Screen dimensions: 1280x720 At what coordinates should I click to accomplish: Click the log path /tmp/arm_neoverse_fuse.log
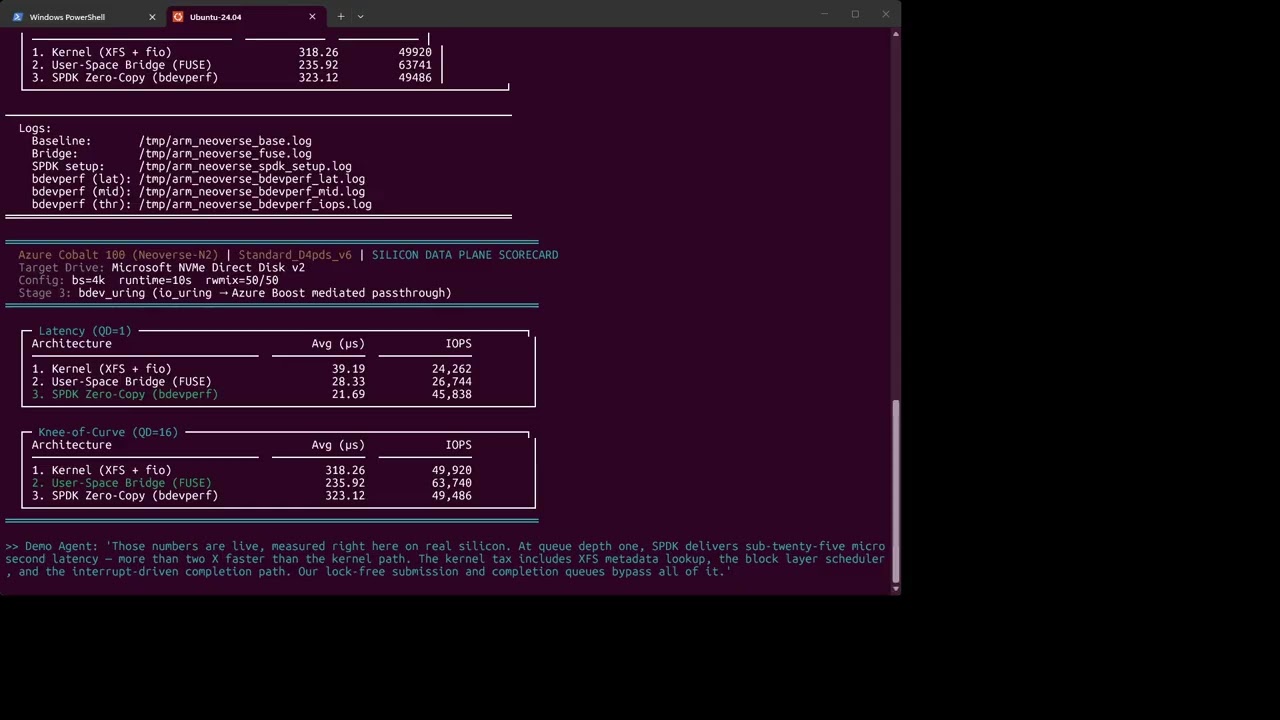(x=225, y=154)
